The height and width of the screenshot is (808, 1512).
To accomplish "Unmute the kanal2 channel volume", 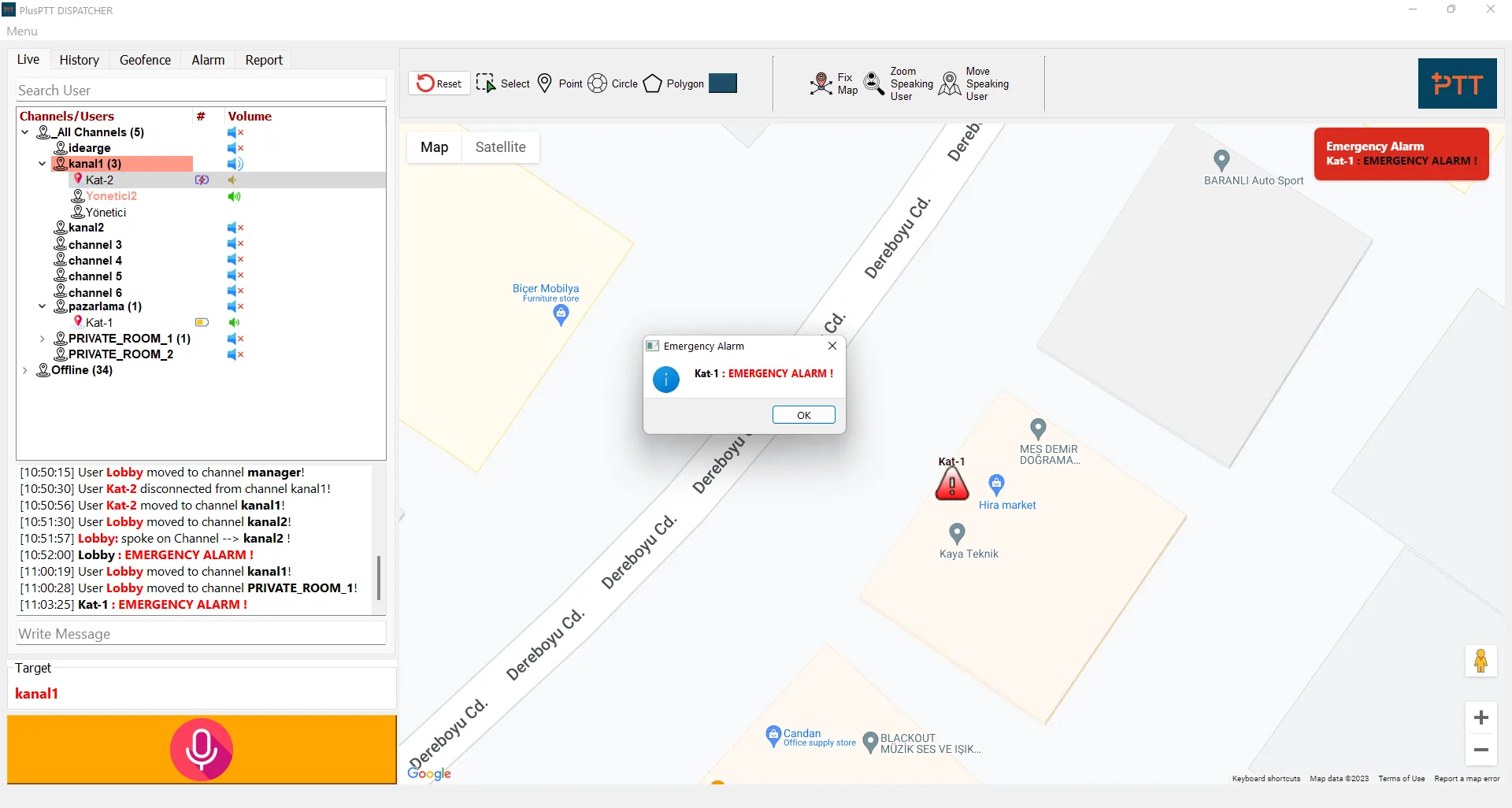I will (235, 228).
